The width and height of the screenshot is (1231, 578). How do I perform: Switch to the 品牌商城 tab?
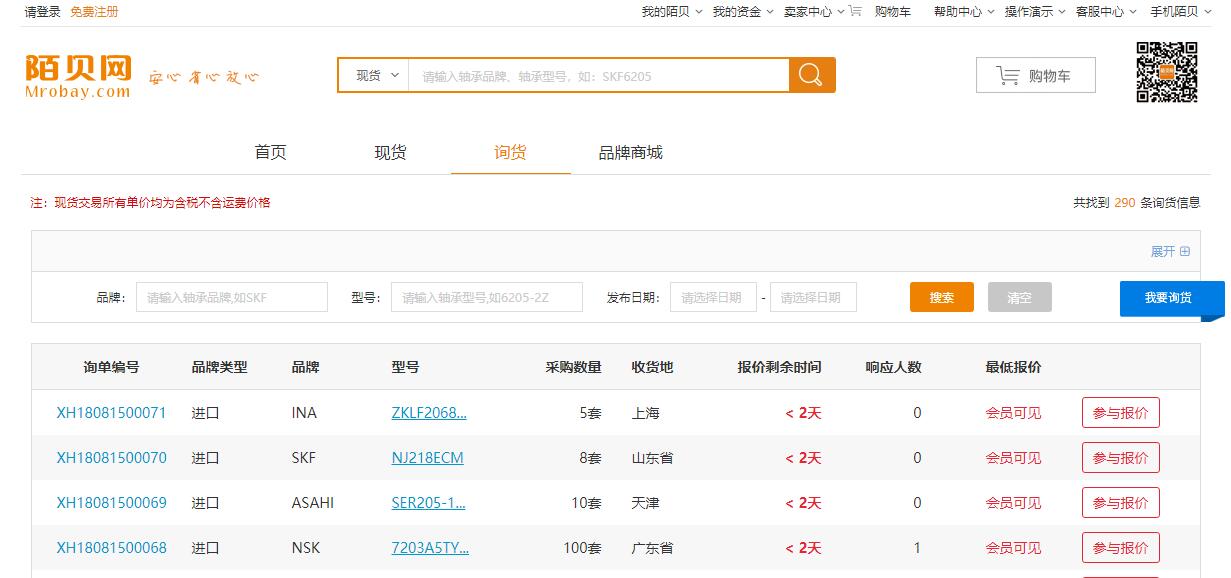pos(630,153)
